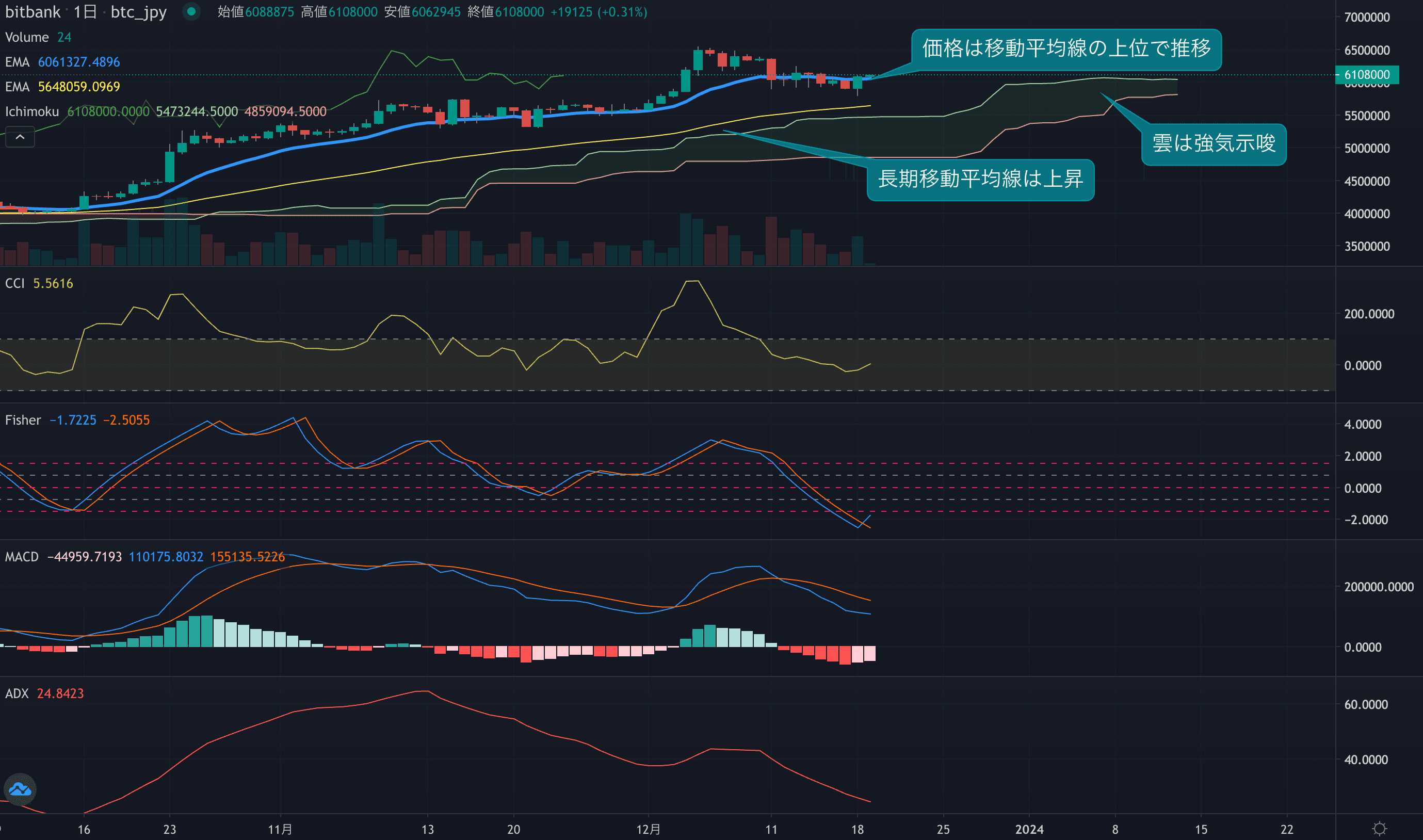Image resolution: width=1423 pixels, height=840 pixels.
Task: Click the 12月 label on time axis
Action: 648,829
